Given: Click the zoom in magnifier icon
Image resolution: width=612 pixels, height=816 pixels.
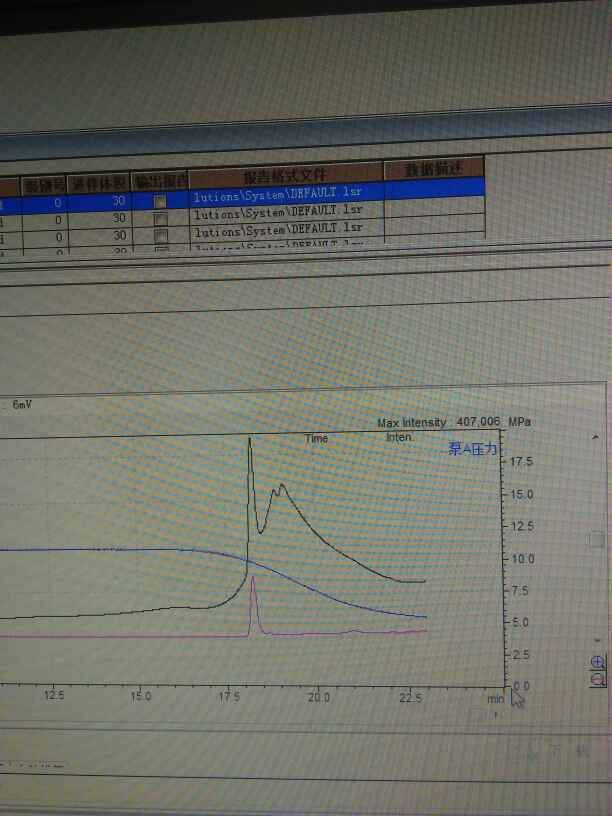Looking at the screenshot, I should 598,662.
